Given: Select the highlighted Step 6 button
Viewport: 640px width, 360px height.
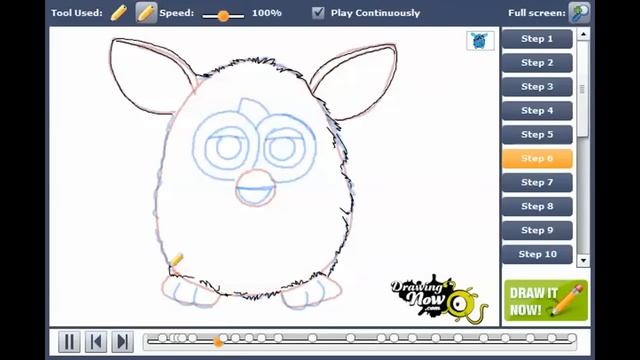Looking at the screenshot, I should tap(537, 158).
